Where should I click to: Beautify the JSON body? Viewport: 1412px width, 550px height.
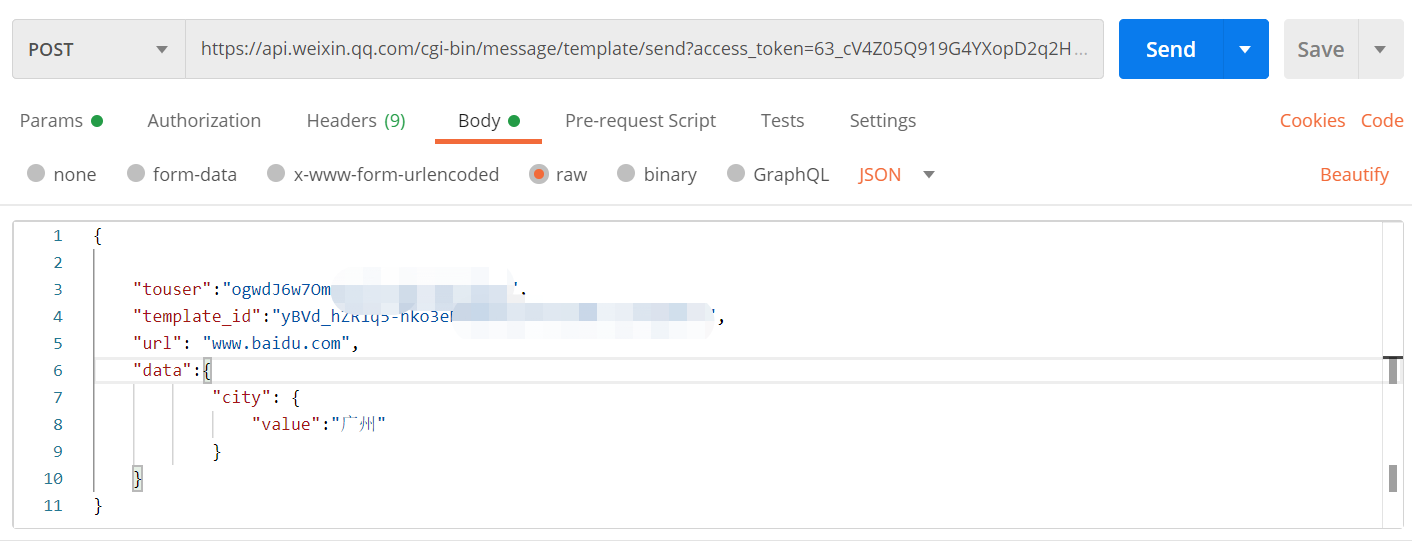[x=1354, y=175]
